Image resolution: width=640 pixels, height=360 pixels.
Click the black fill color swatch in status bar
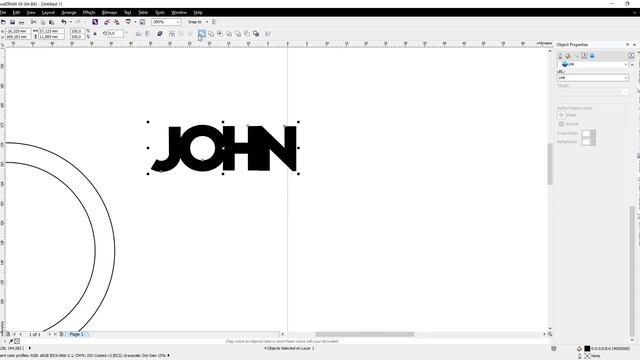(587, 349)
